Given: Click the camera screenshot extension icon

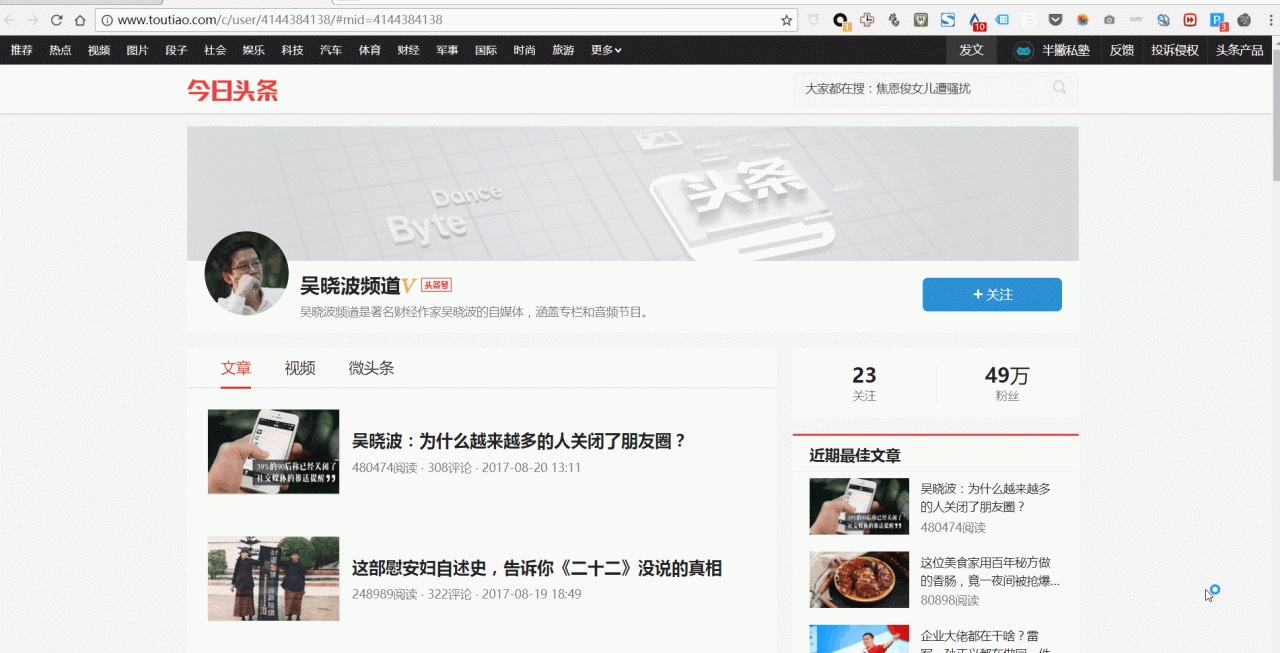Looking at the screenshot, I should point(1109,20).
